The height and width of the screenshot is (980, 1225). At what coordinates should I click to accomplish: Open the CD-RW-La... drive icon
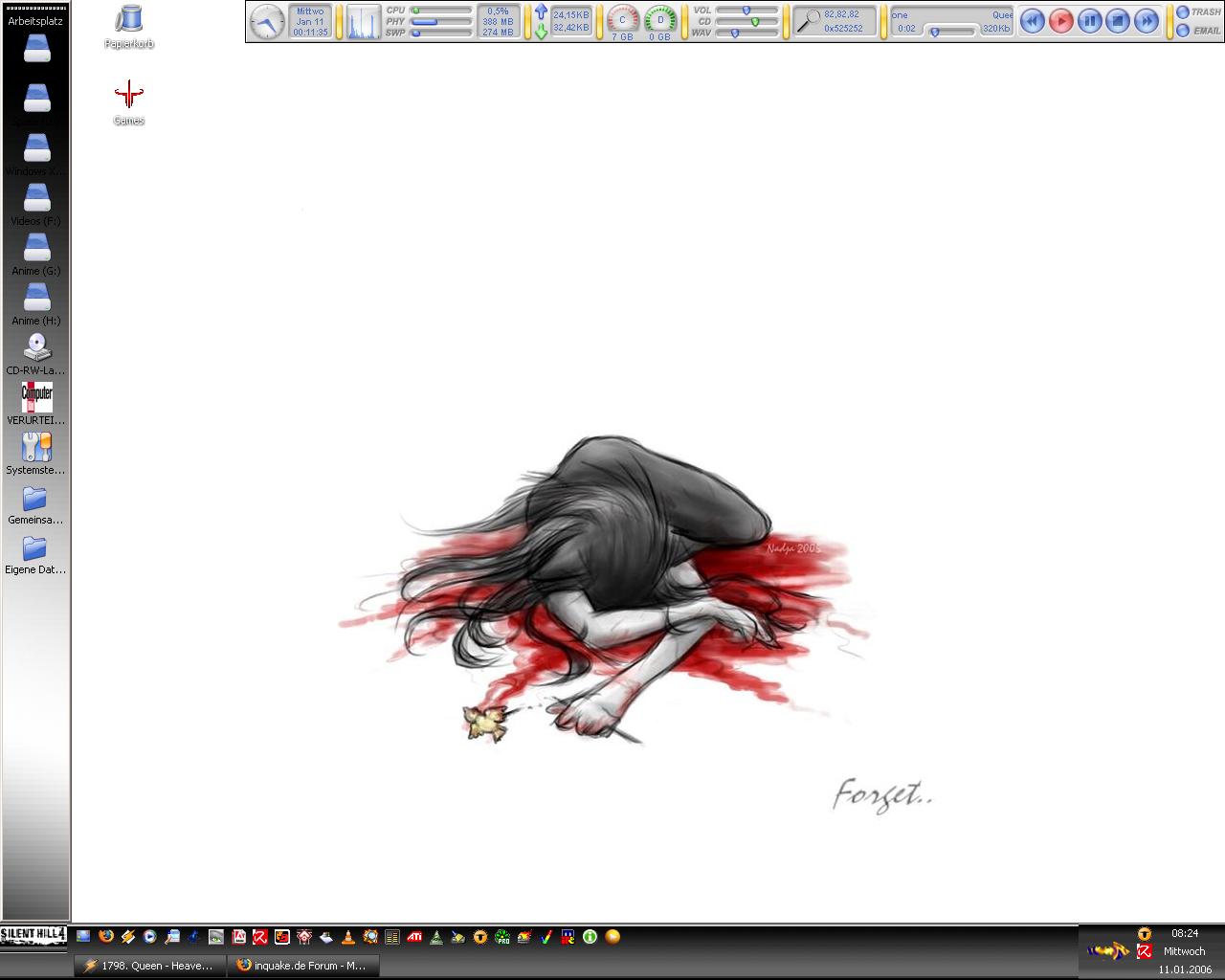36,354
